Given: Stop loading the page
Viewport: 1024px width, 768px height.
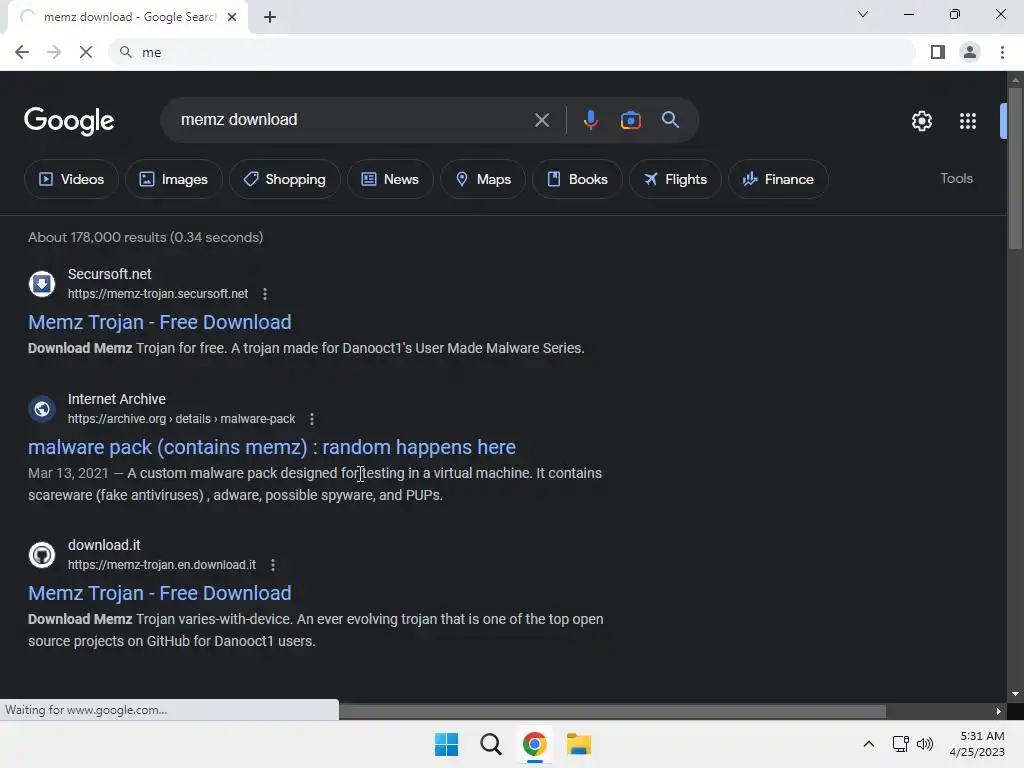Looking at the screenshot, I should (86, 52).
